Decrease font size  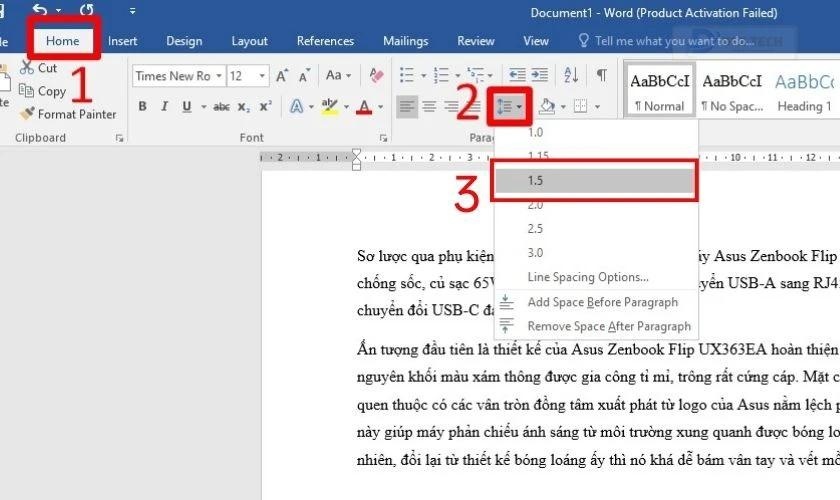[304, 76]
